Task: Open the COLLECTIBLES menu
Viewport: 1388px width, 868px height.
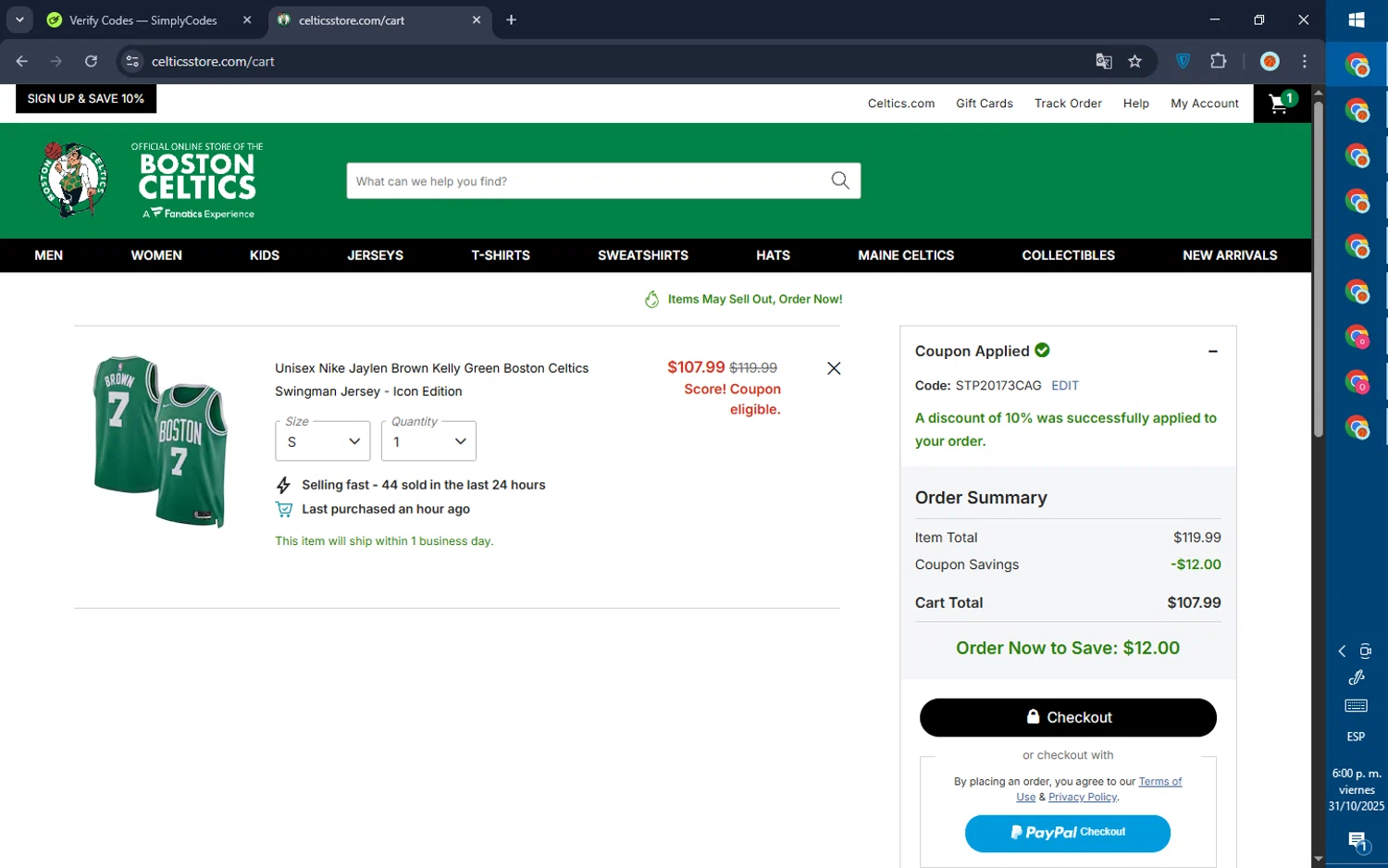Action: pyautogui.click(x=1068, y=255)
